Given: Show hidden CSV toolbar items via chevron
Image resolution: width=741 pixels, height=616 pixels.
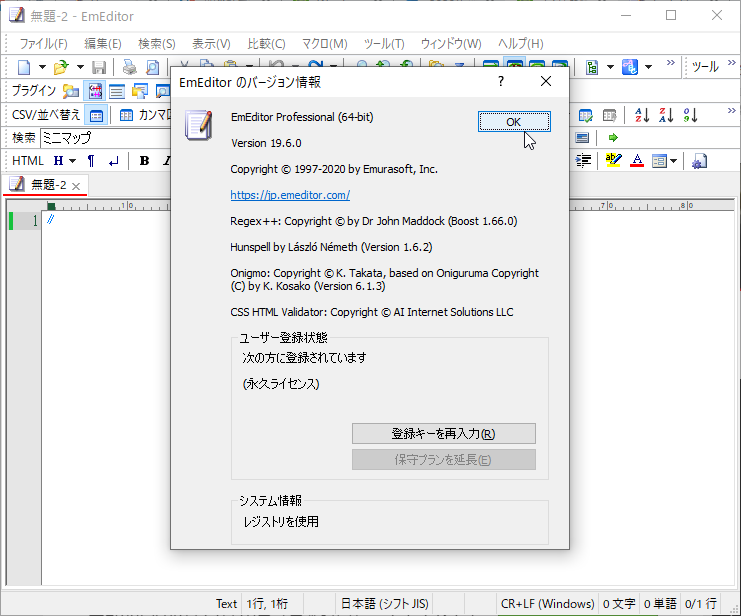Looking at the screenshot, I should click(732, 111).
